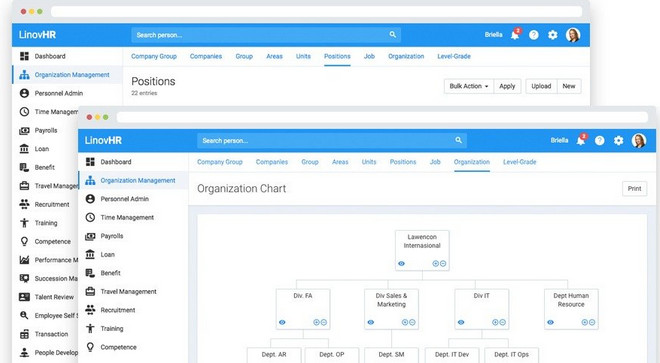
Task: Open help icon in front window
Action: [x=599, y=141]
